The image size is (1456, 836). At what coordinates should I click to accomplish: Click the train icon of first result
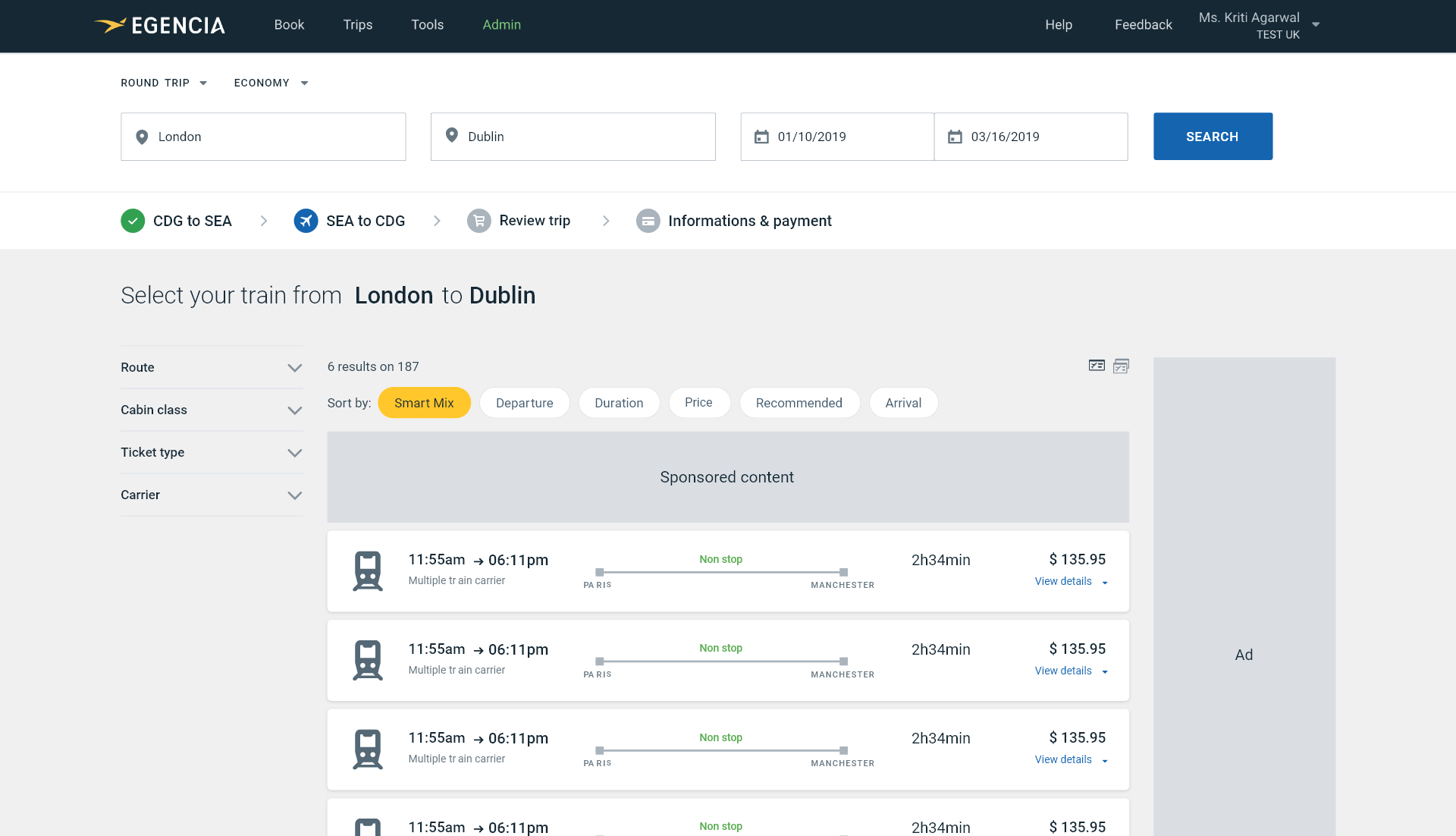[368, 570]
